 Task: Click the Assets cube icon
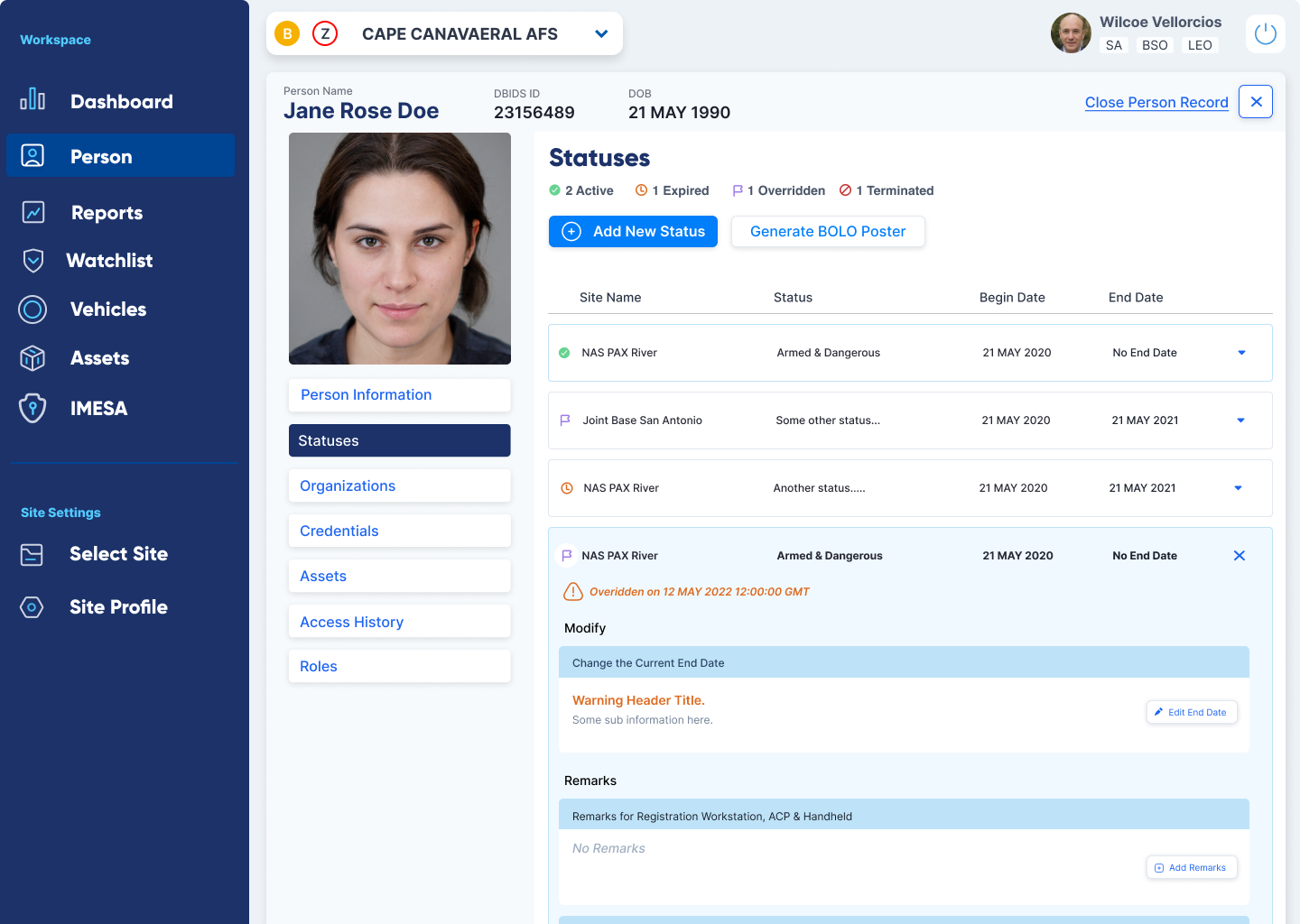click(32, 358)
